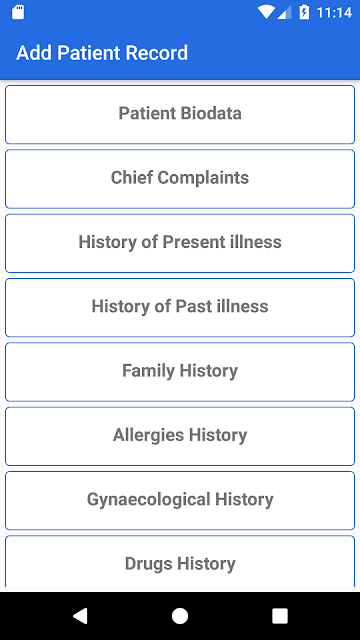Tap the word Biodata in first button

[211, 113]
